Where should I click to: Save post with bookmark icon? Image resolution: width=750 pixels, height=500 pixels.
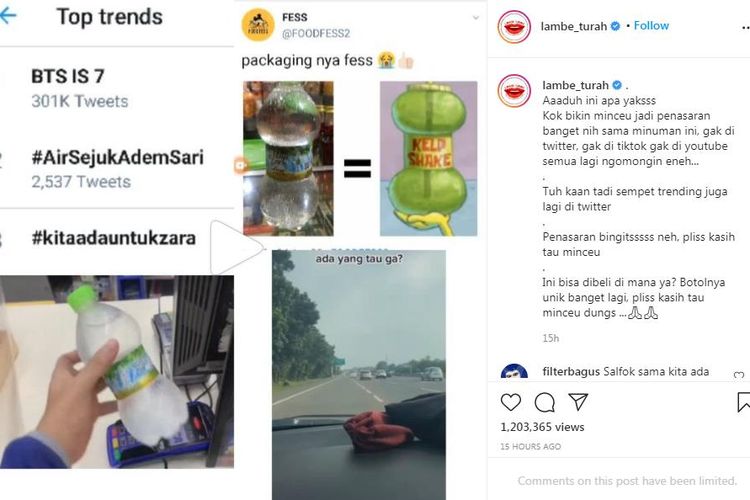click(744, 402)
